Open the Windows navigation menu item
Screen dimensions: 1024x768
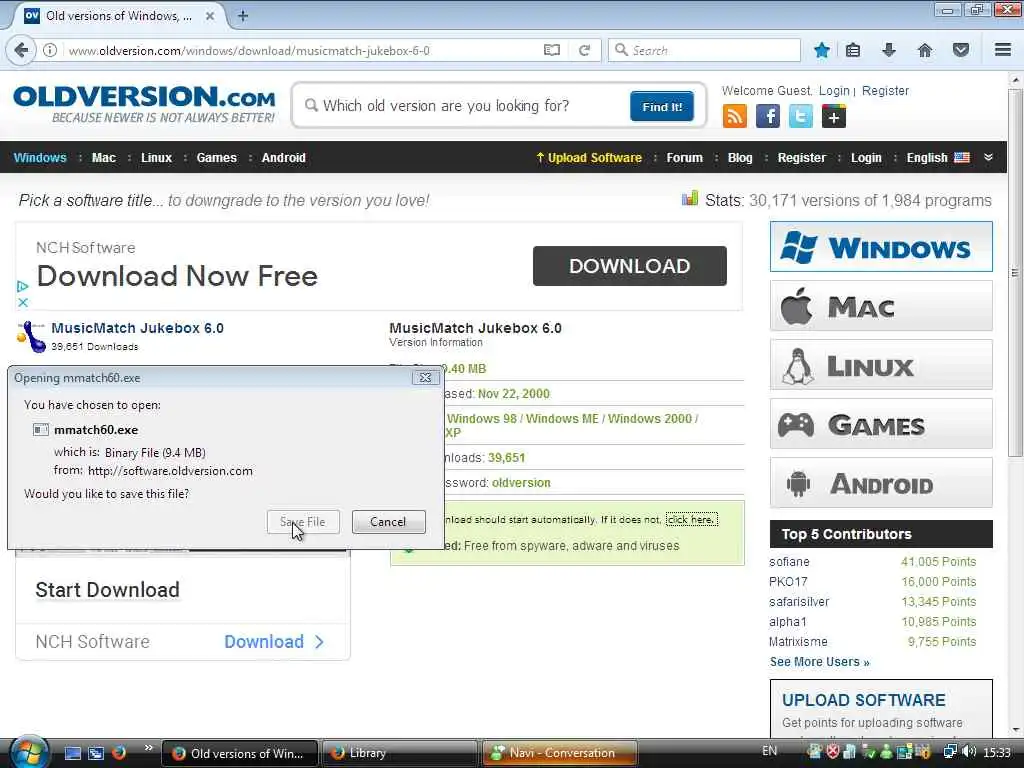click(x=40, y=157)
